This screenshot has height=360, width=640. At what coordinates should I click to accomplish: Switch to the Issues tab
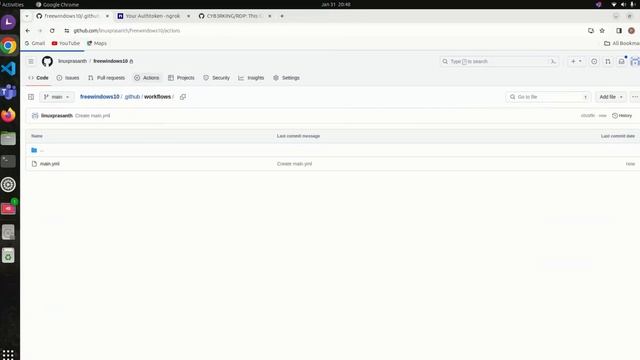click(68, 78)
